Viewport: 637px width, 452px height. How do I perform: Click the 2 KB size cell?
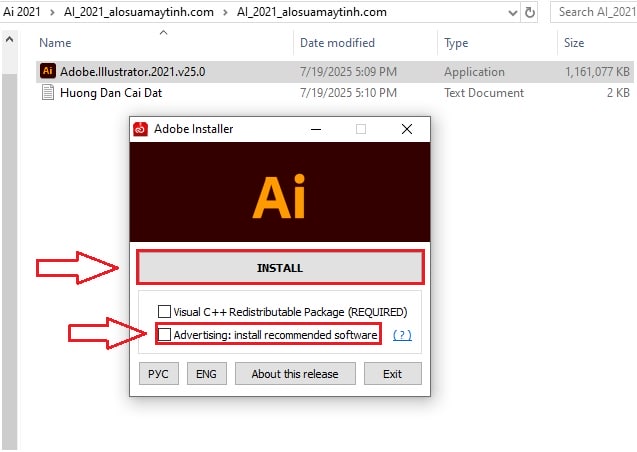(618, 93)
